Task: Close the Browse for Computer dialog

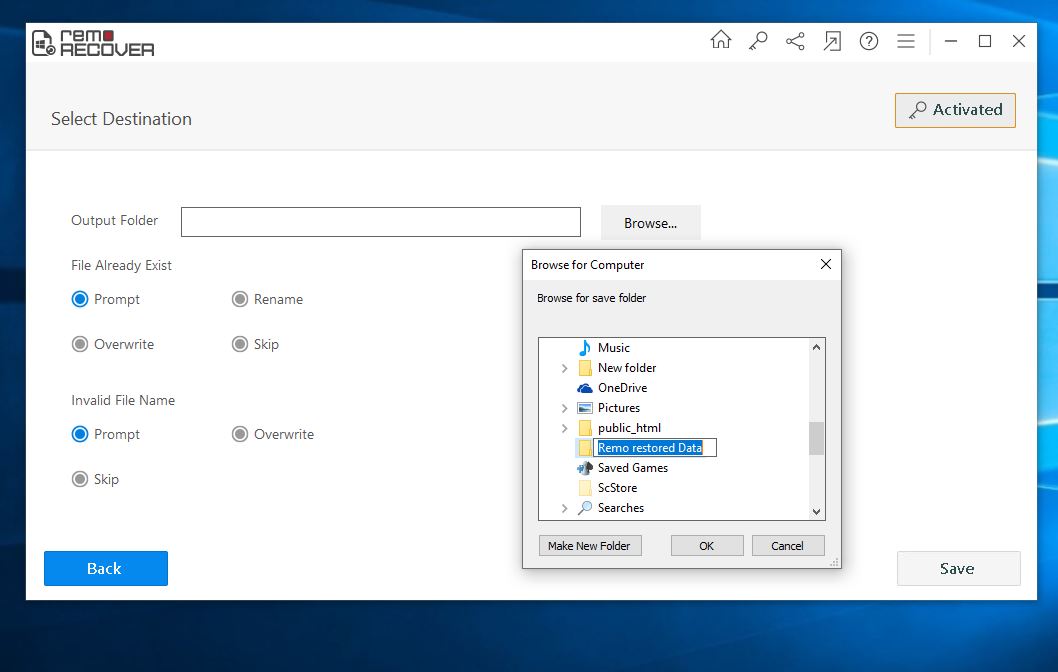Action: point(825,264)
